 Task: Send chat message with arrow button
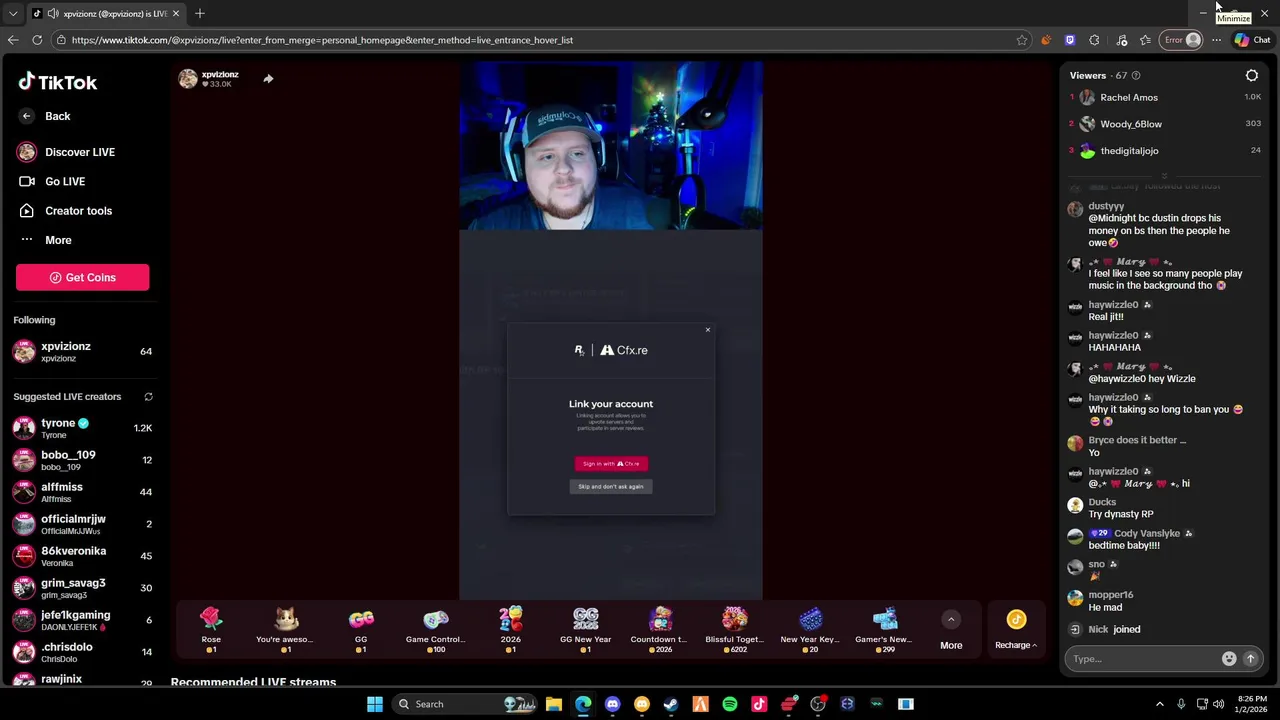click(1250, 659)
